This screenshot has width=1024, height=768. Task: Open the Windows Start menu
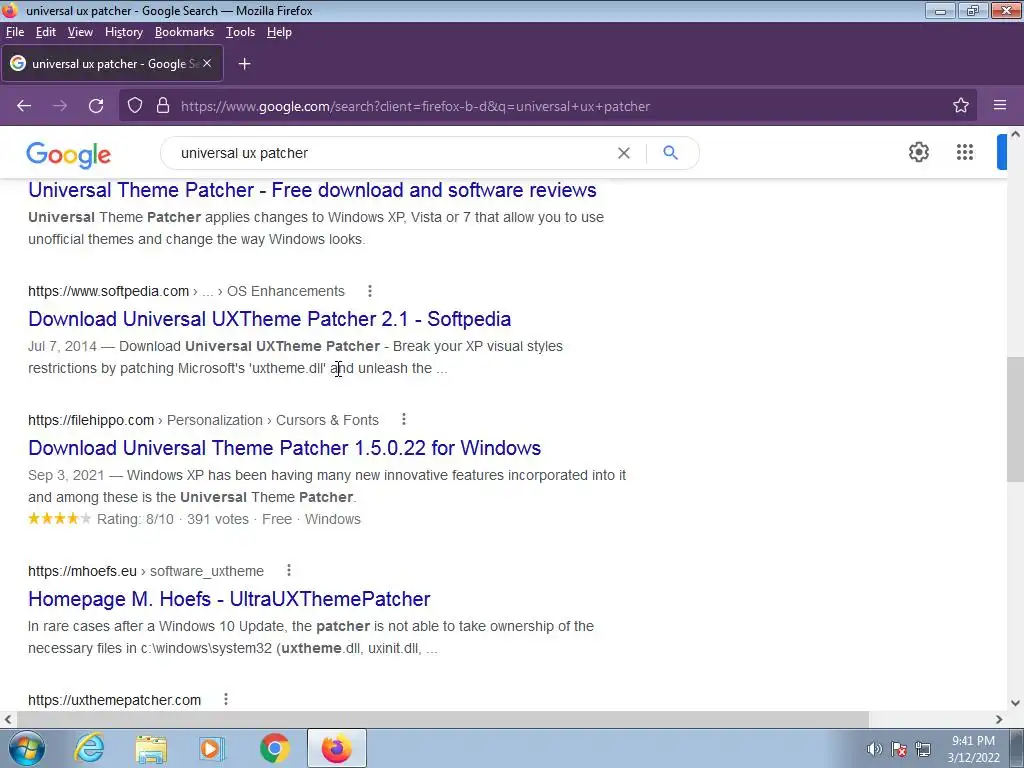coord(26,748)
